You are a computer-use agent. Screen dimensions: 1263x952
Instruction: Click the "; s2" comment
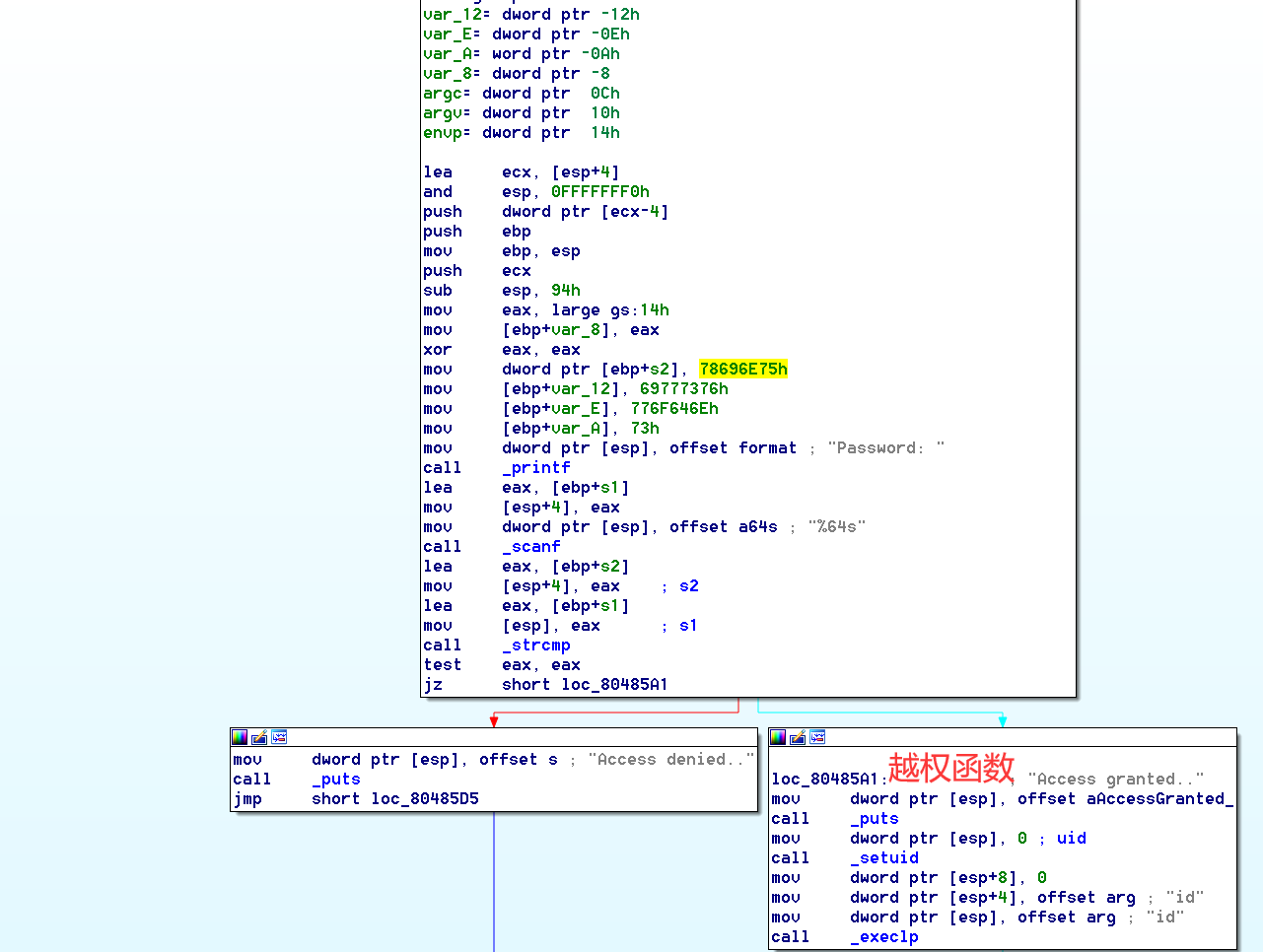point(679,586)
